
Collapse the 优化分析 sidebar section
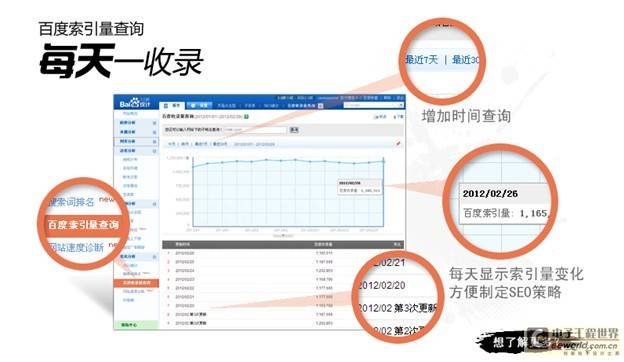[154, 257]
